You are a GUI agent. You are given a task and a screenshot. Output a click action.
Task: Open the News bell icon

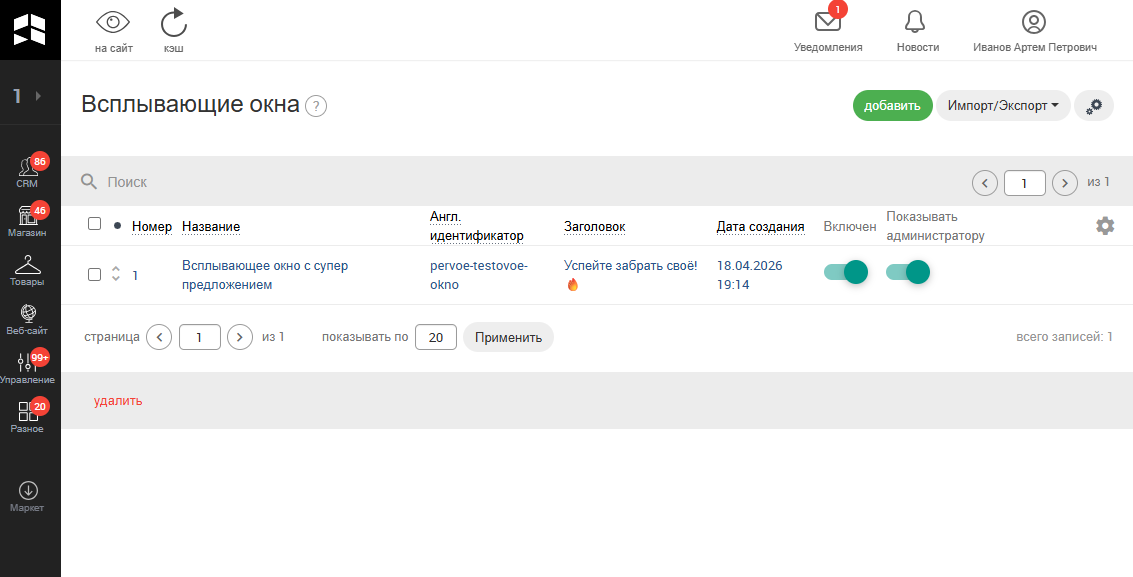917,22
